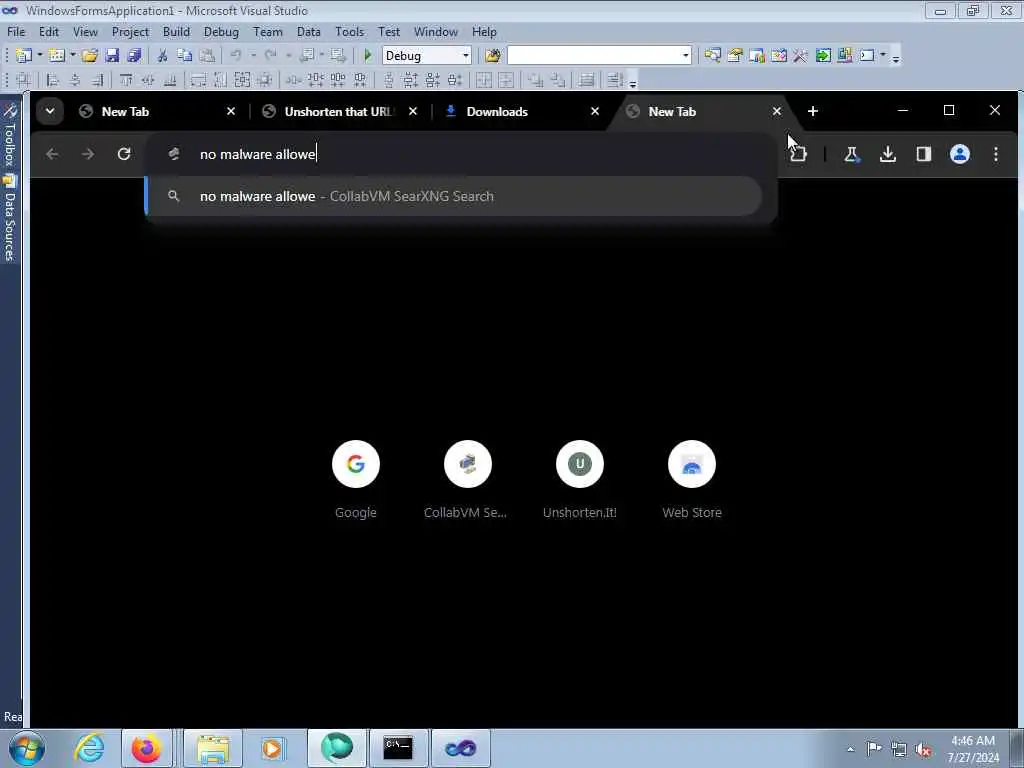1024x768 pixels.
Task: Expand the Add New Item dropdown arrow
Action: 72,56
